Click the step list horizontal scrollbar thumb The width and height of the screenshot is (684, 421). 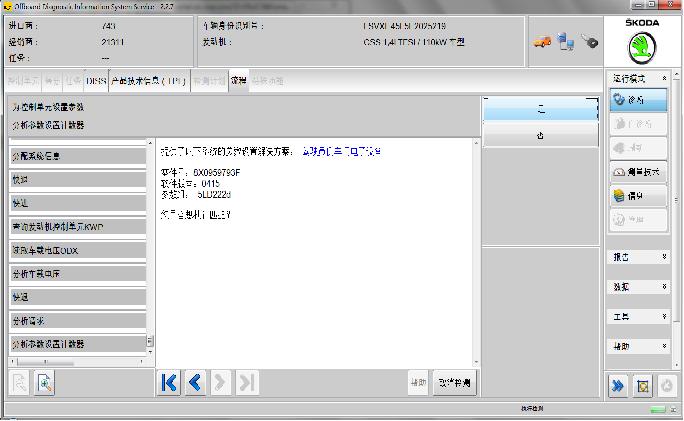coord(45,362)
